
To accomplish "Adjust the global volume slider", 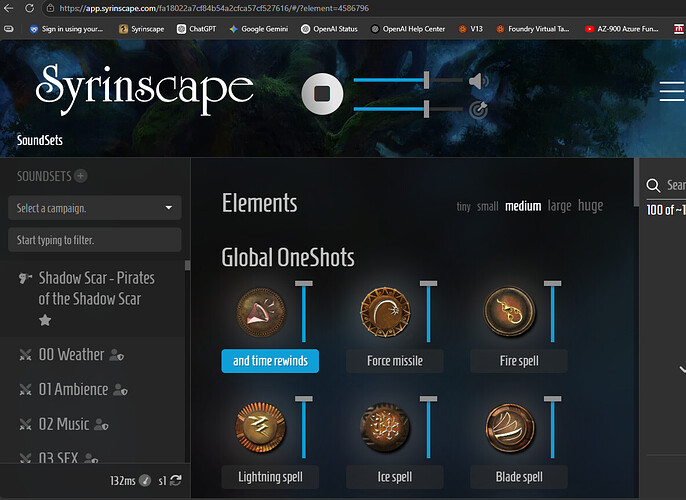I will click(408, 80).
